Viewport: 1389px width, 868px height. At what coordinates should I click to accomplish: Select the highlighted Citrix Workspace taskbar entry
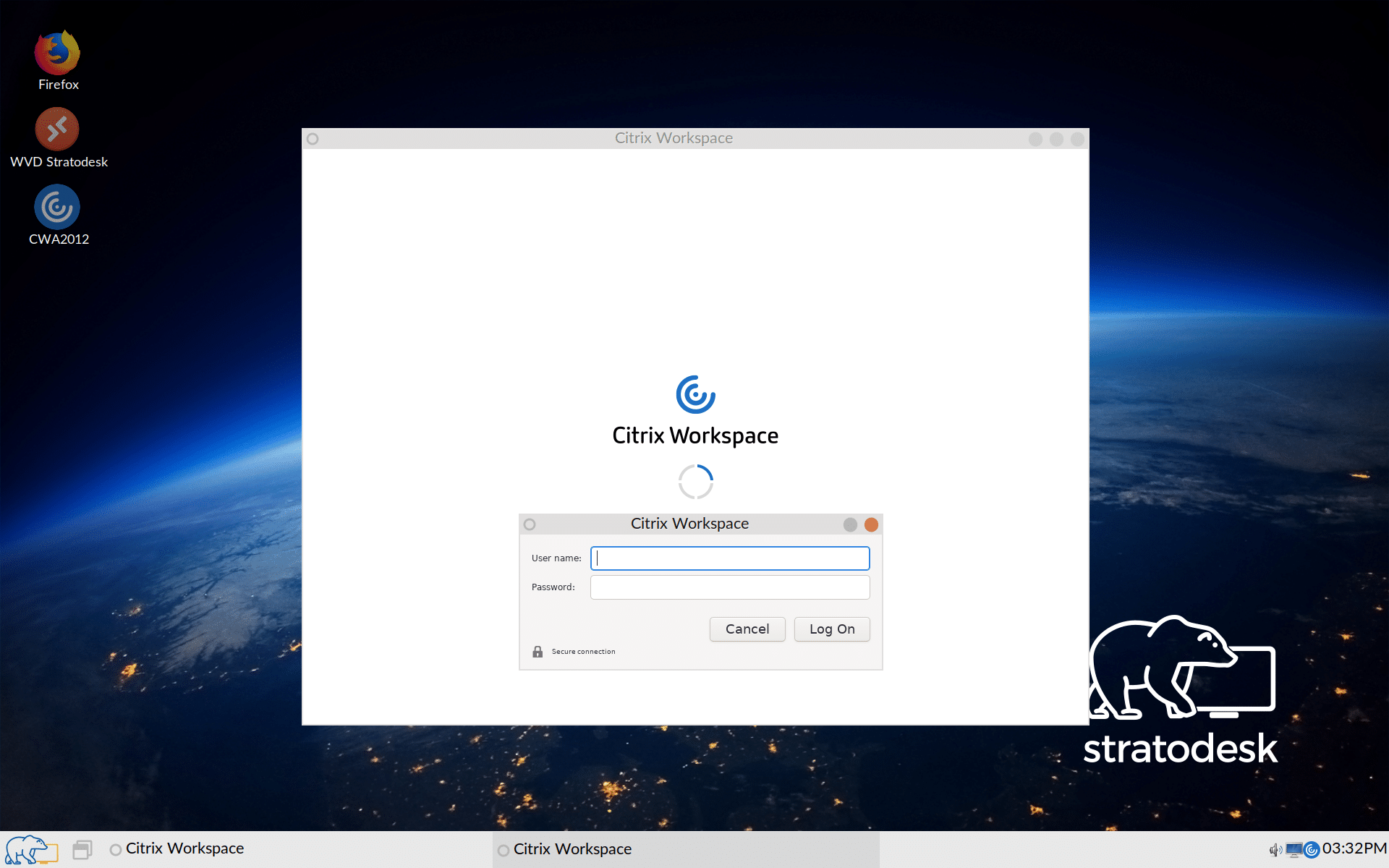click(686, 849)
